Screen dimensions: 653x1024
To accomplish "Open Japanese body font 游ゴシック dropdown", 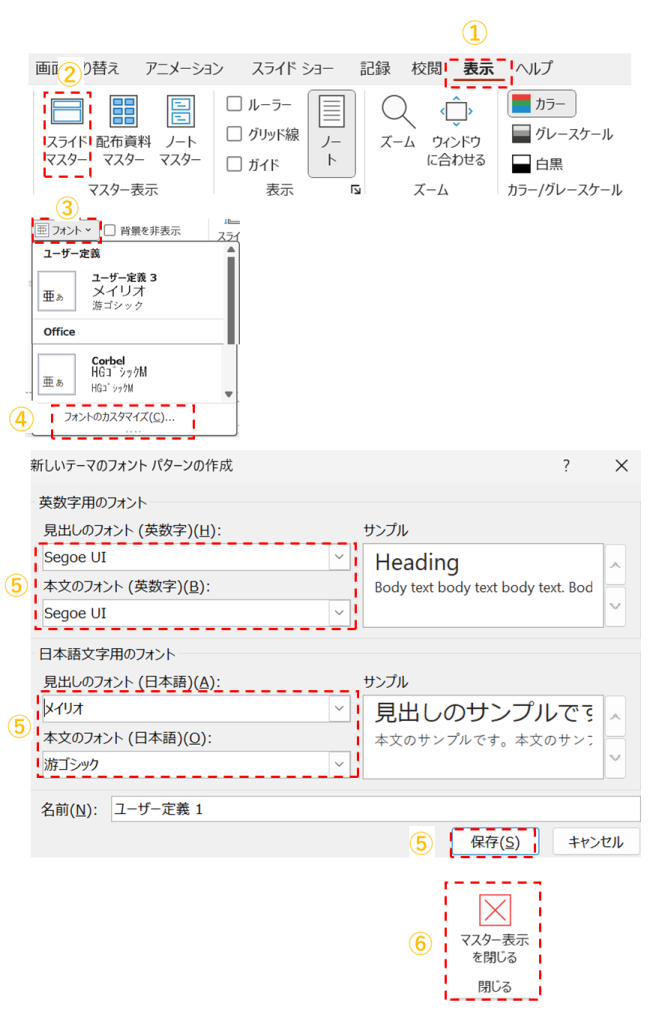I will [340, 764].
